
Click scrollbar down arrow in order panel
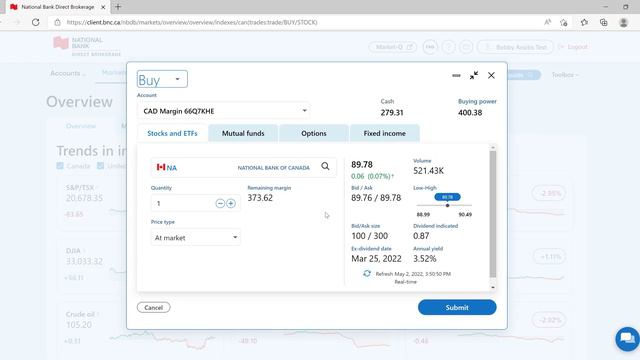click(493, 287)
